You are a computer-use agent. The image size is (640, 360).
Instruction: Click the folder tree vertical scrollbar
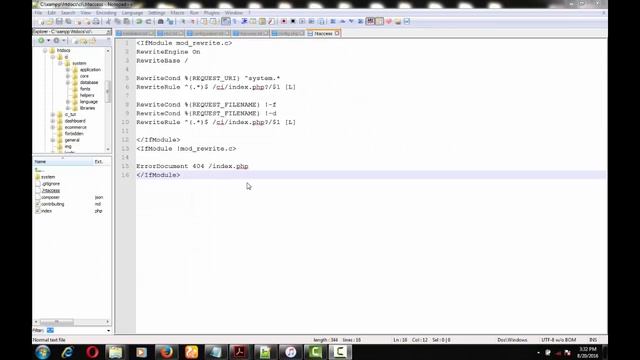tap(108, 100)
